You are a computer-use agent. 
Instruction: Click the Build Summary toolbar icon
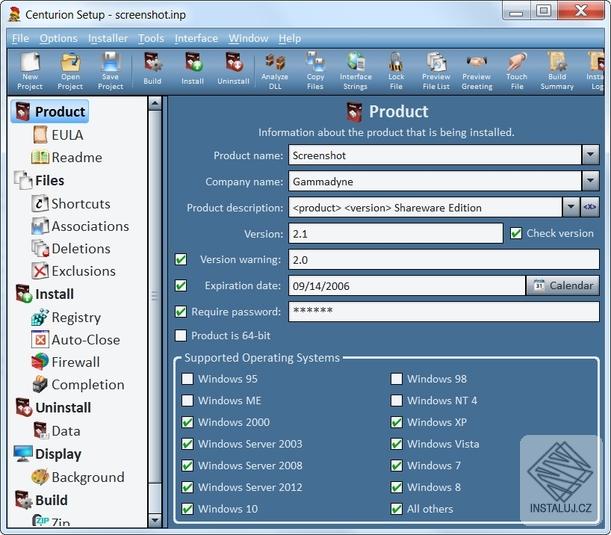click(557, 72)
